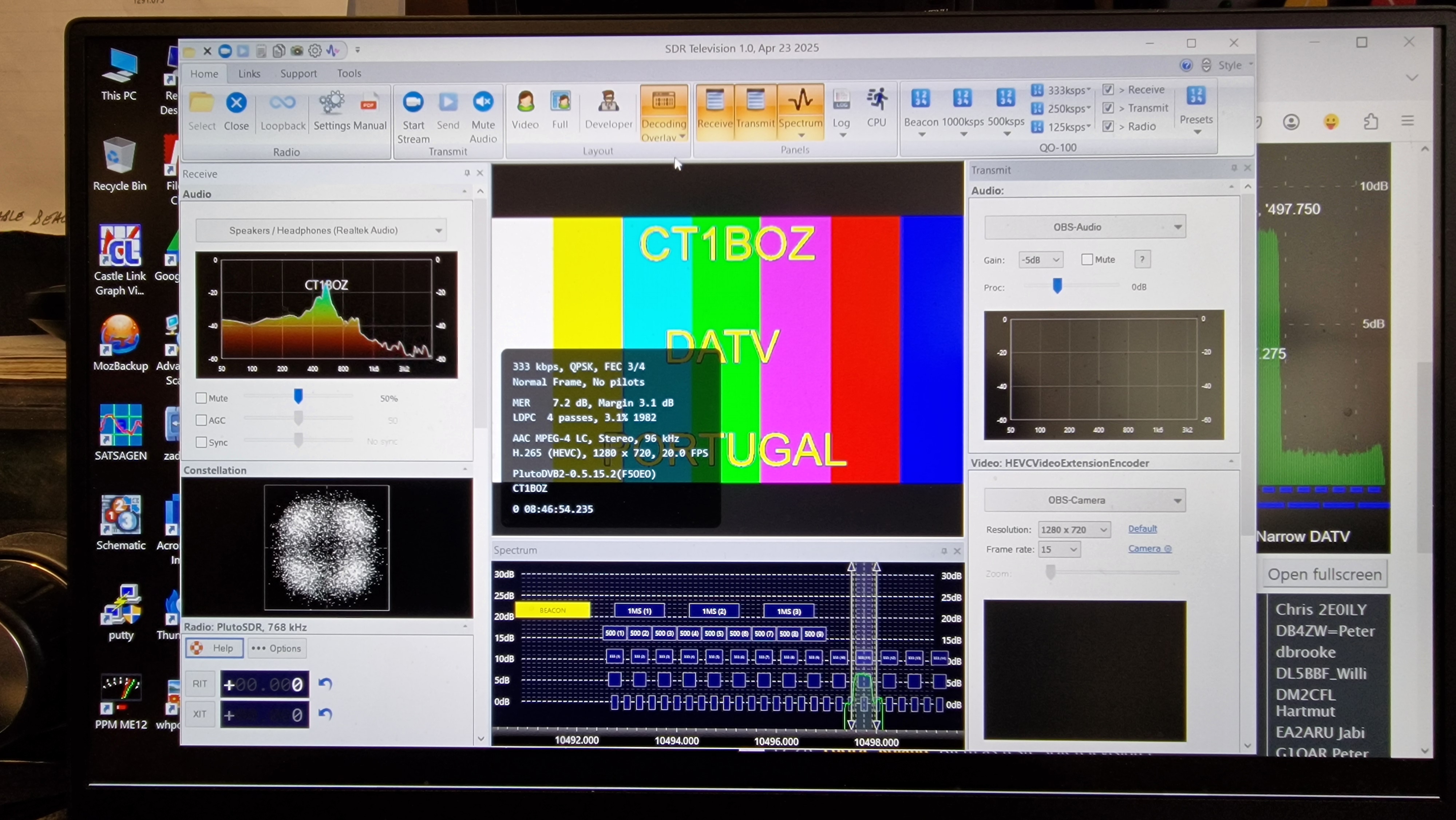Uncheck the > Receive checkbox in QO-100
1456x820 pixels.
click(1108, 89)
